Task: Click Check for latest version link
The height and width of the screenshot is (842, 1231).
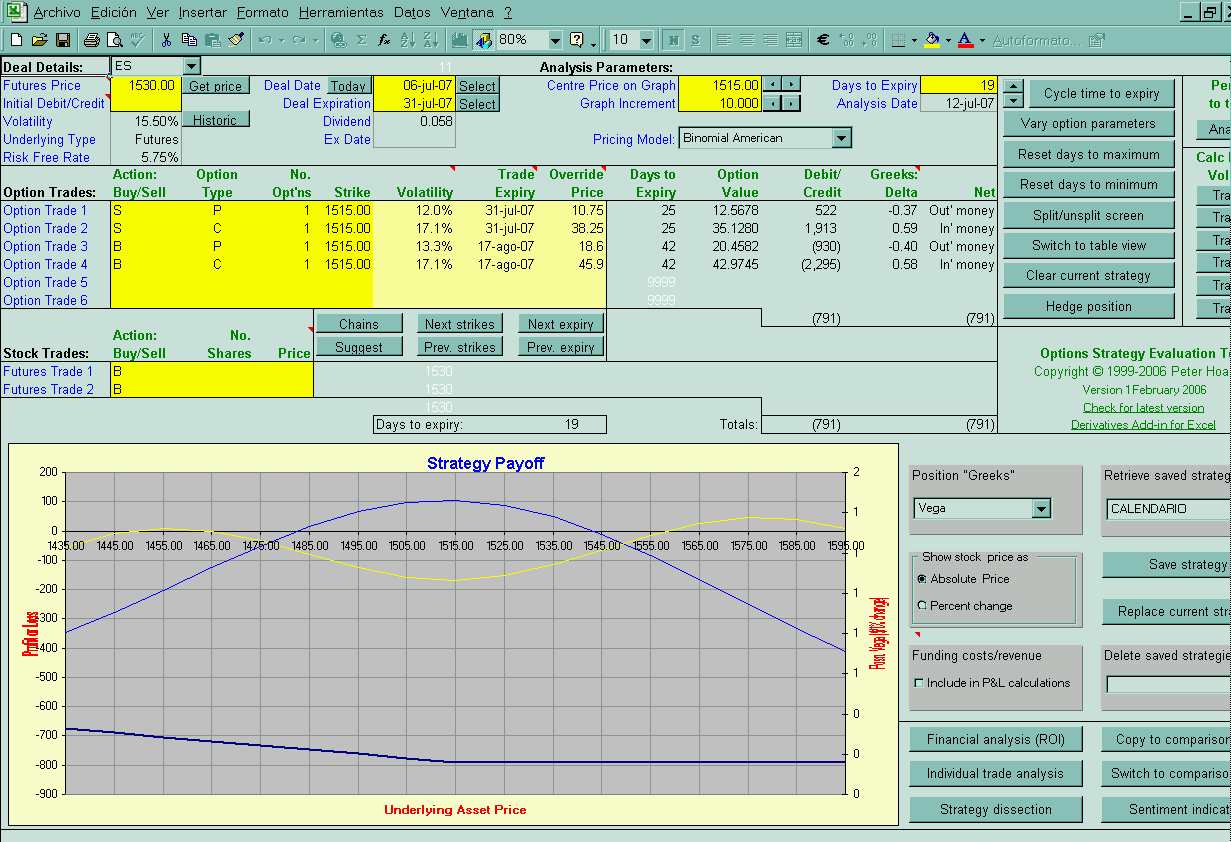Action: click(1143, 407)
